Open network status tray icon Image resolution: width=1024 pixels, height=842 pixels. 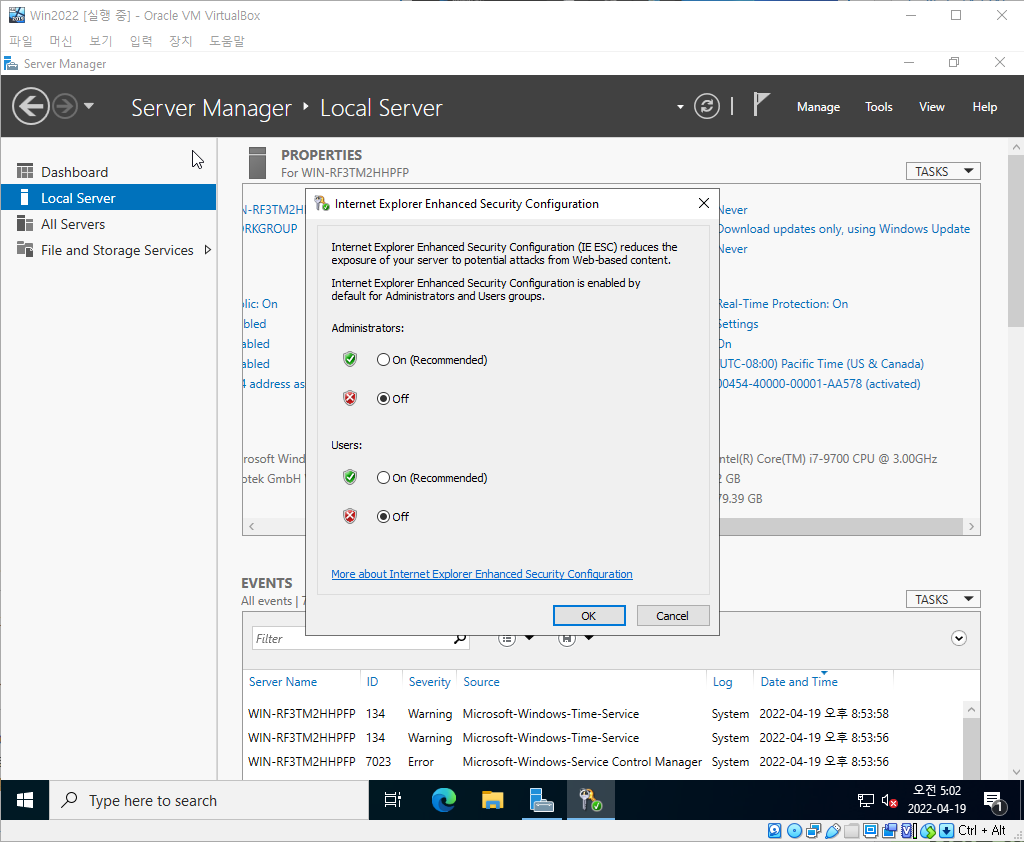(866, 800)
